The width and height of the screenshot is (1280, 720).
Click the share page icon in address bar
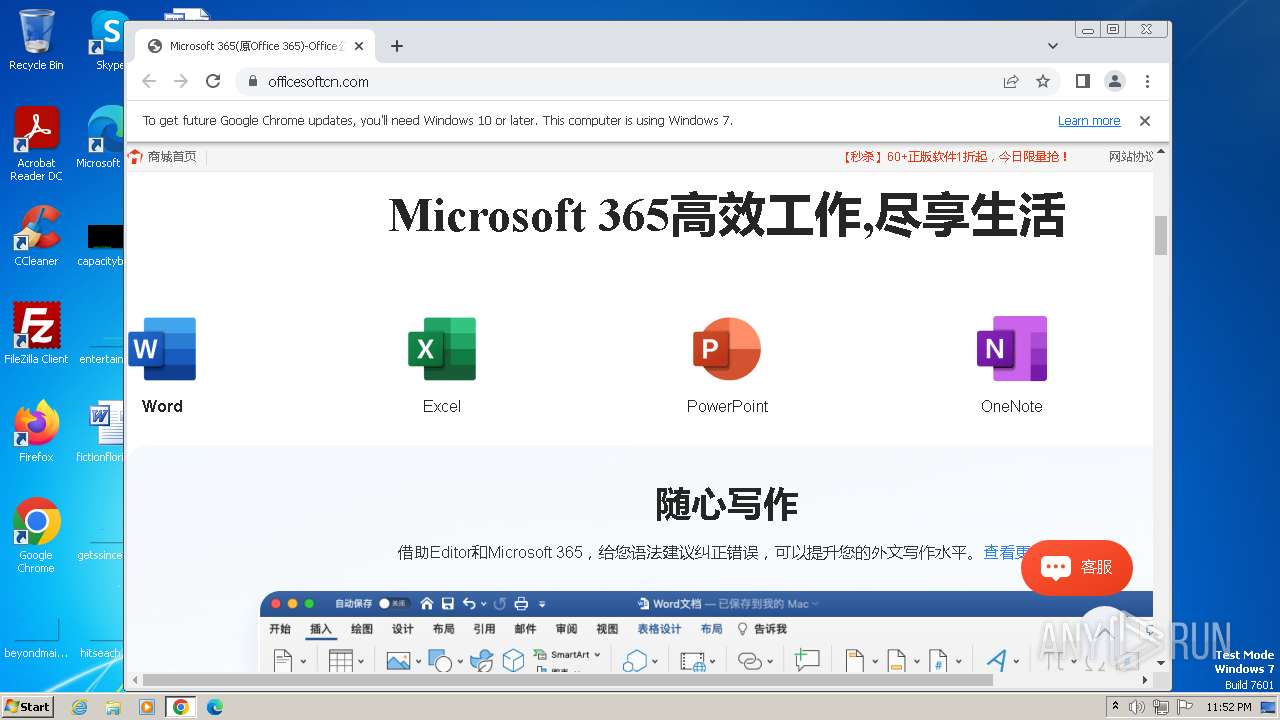point(1011,82)
